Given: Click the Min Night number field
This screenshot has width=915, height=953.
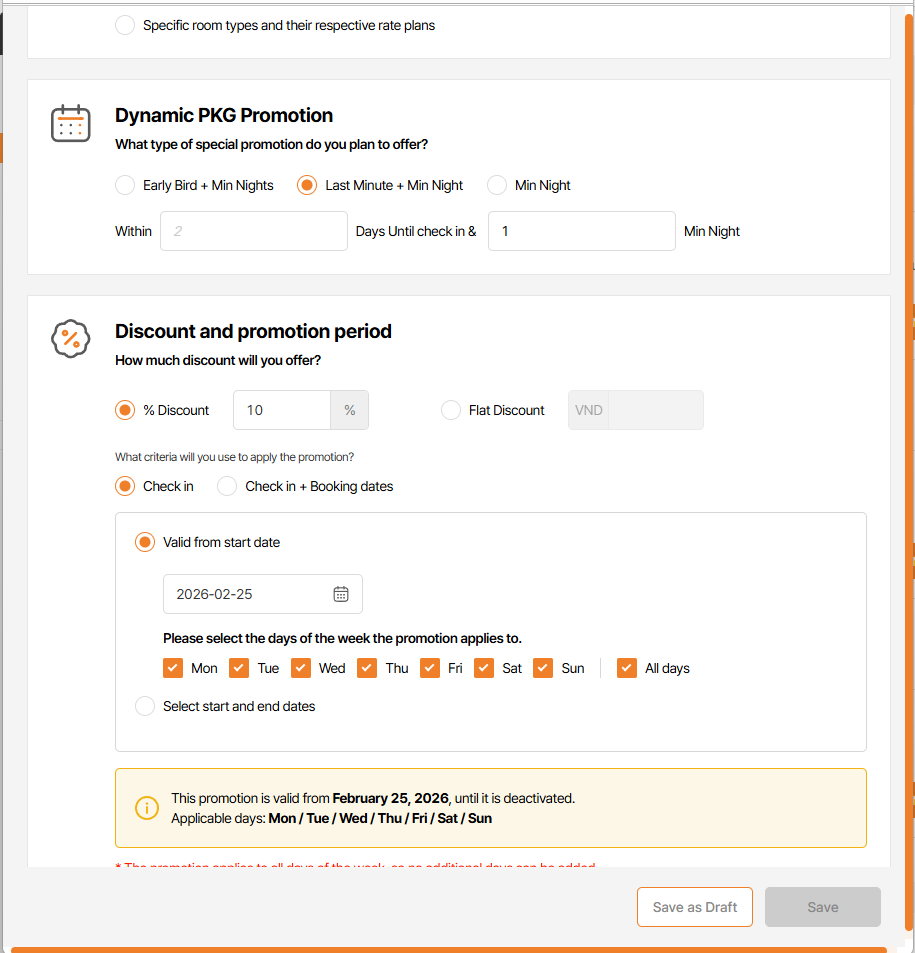Looking at the screenshot, I should coord(581,231).
